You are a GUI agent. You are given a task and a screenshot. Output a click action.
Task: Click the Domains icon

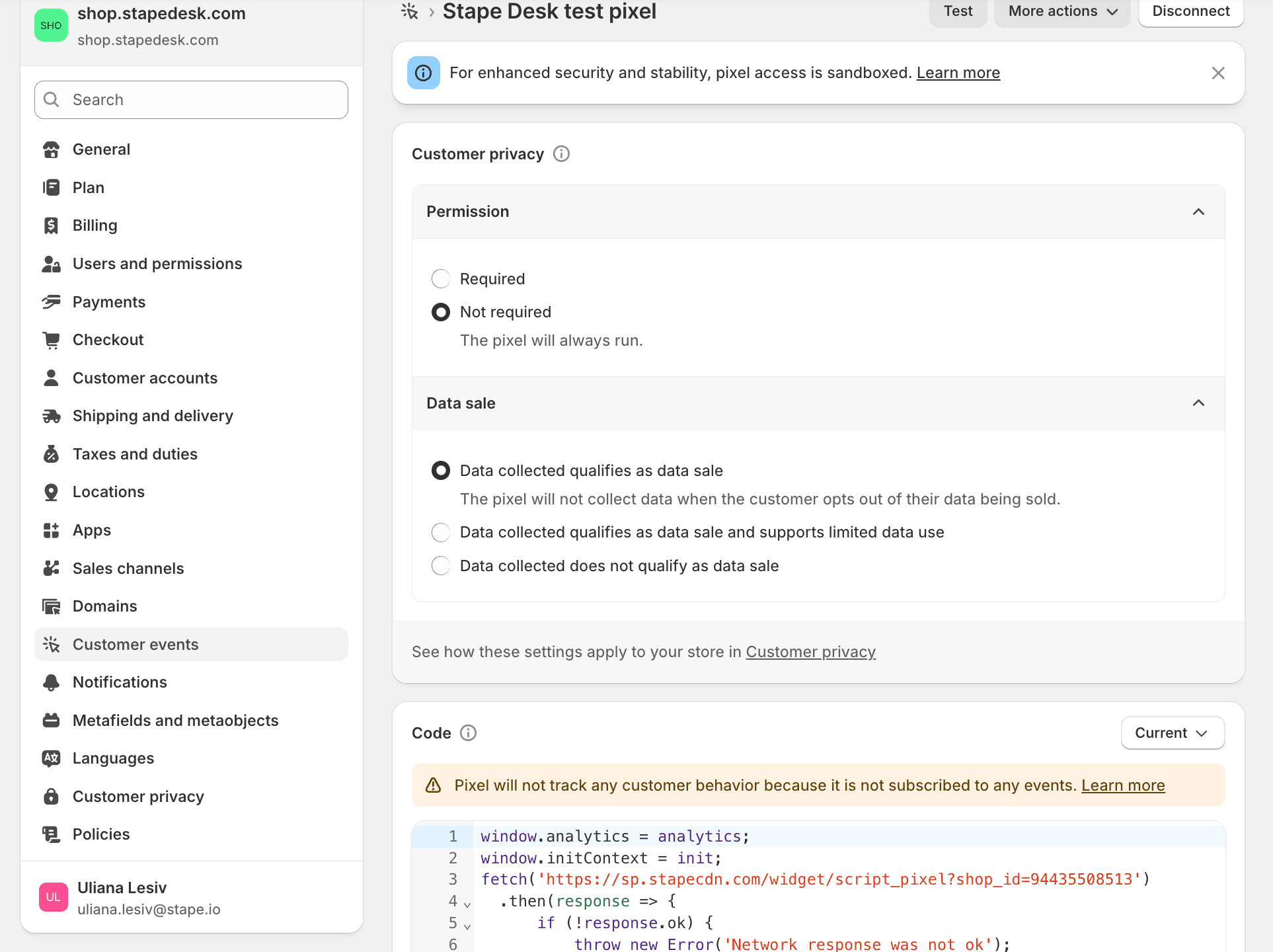pos(51,606)
